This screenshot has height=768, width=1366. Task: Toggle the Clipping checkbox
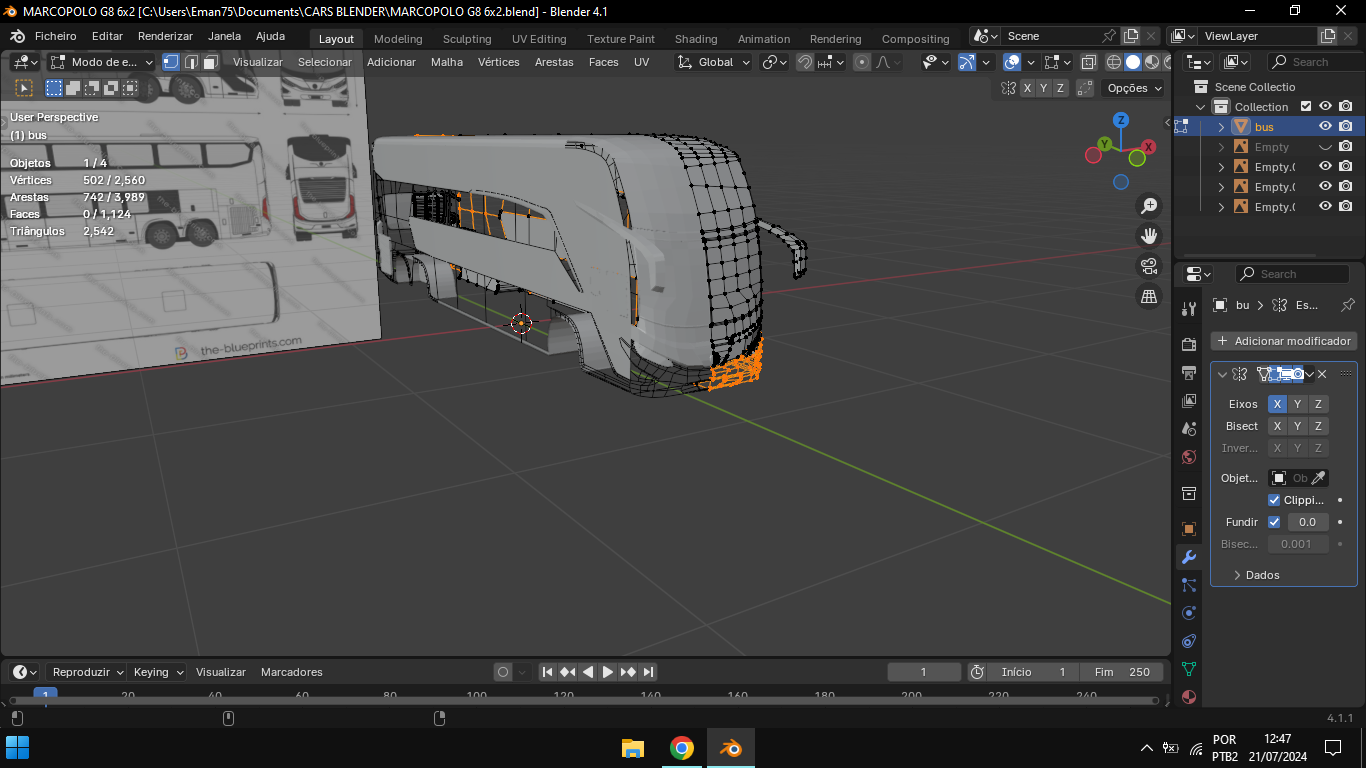[1274, 500]
